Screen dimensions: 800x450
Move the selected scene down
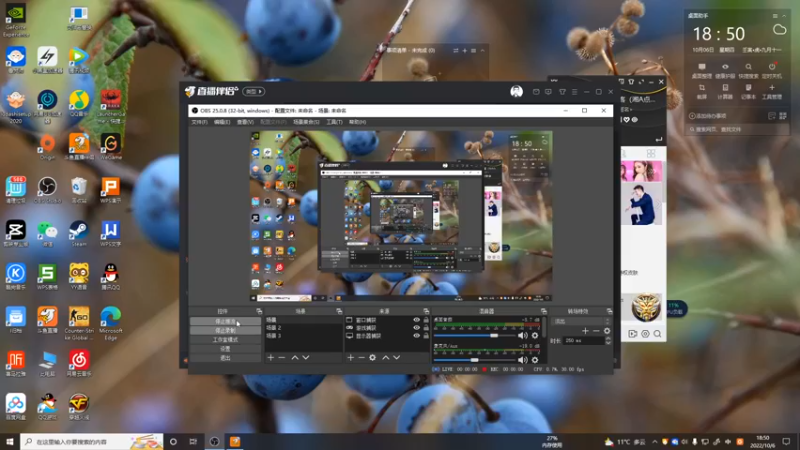(306, 358)
